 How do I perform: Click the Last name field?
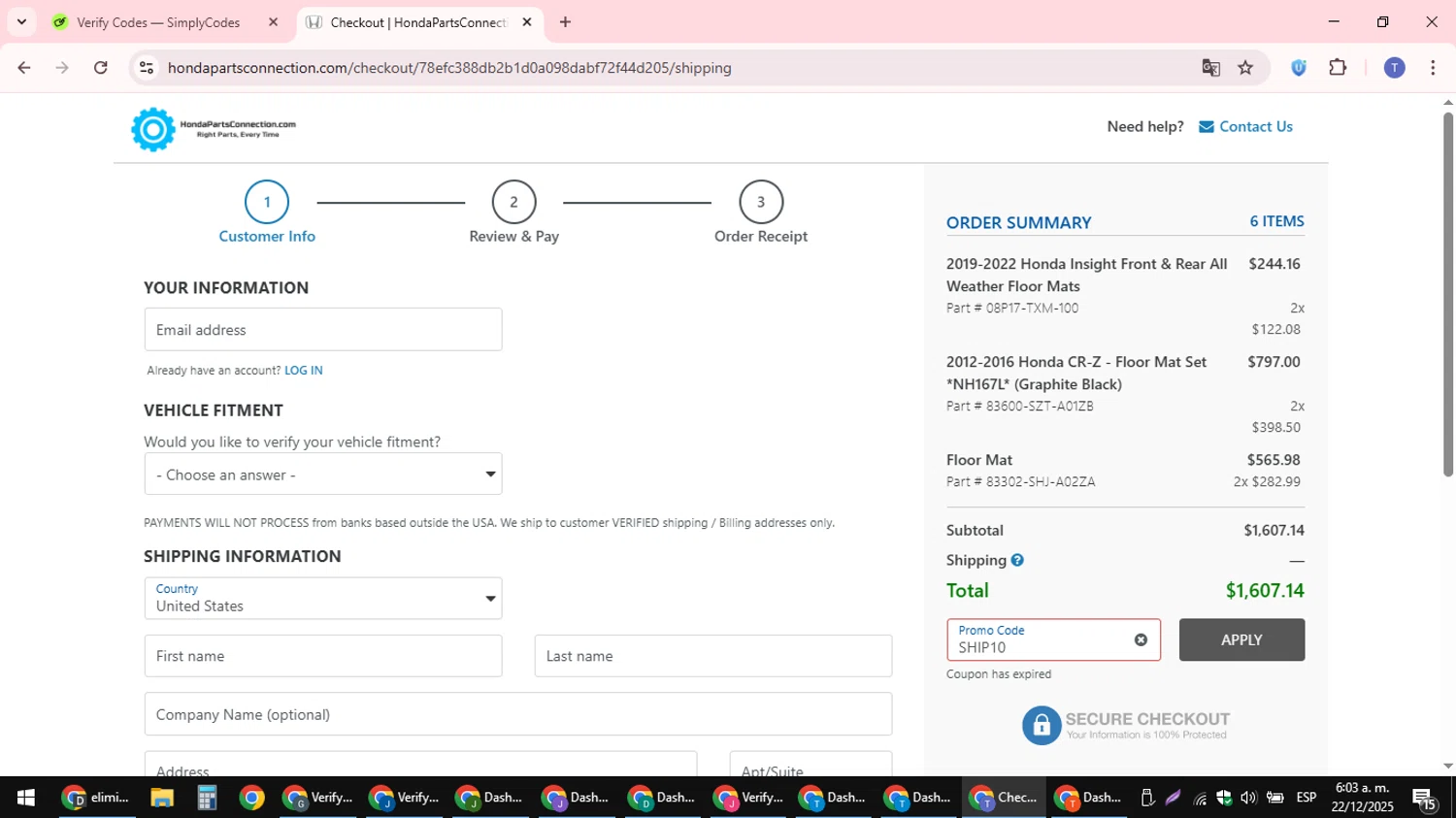(x=713, y=656)
